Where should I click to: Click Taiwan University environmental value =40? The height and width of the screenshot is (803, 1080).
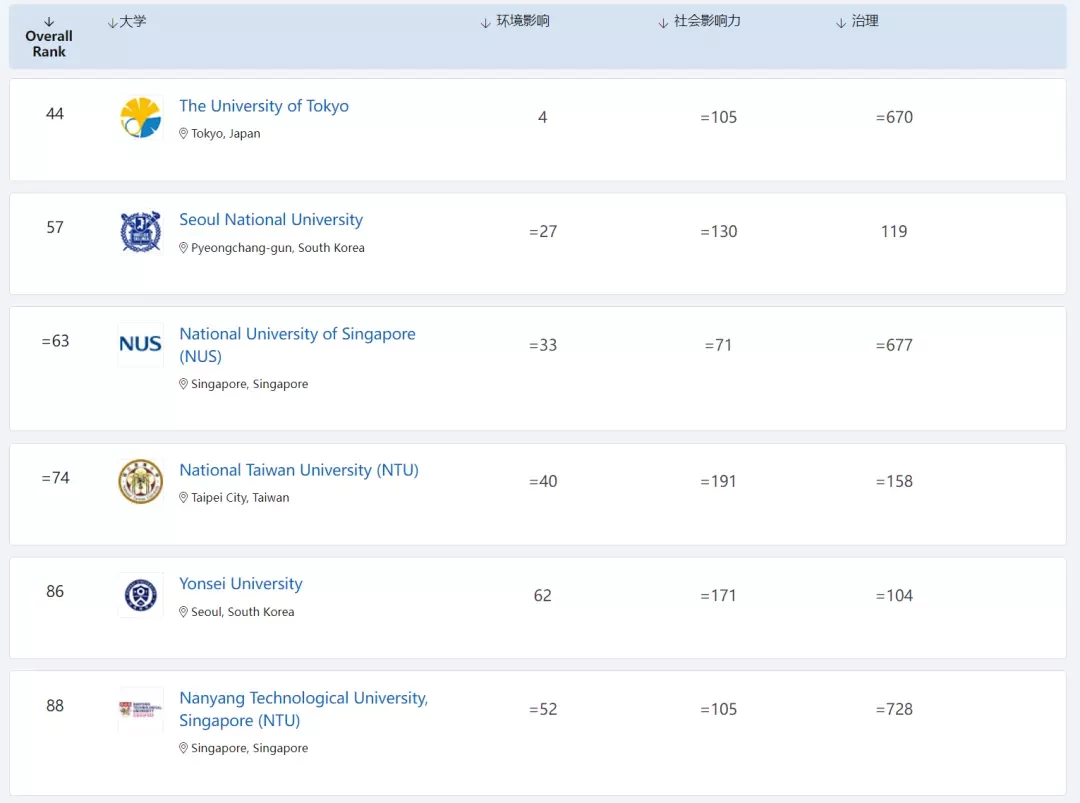(543, 481)
